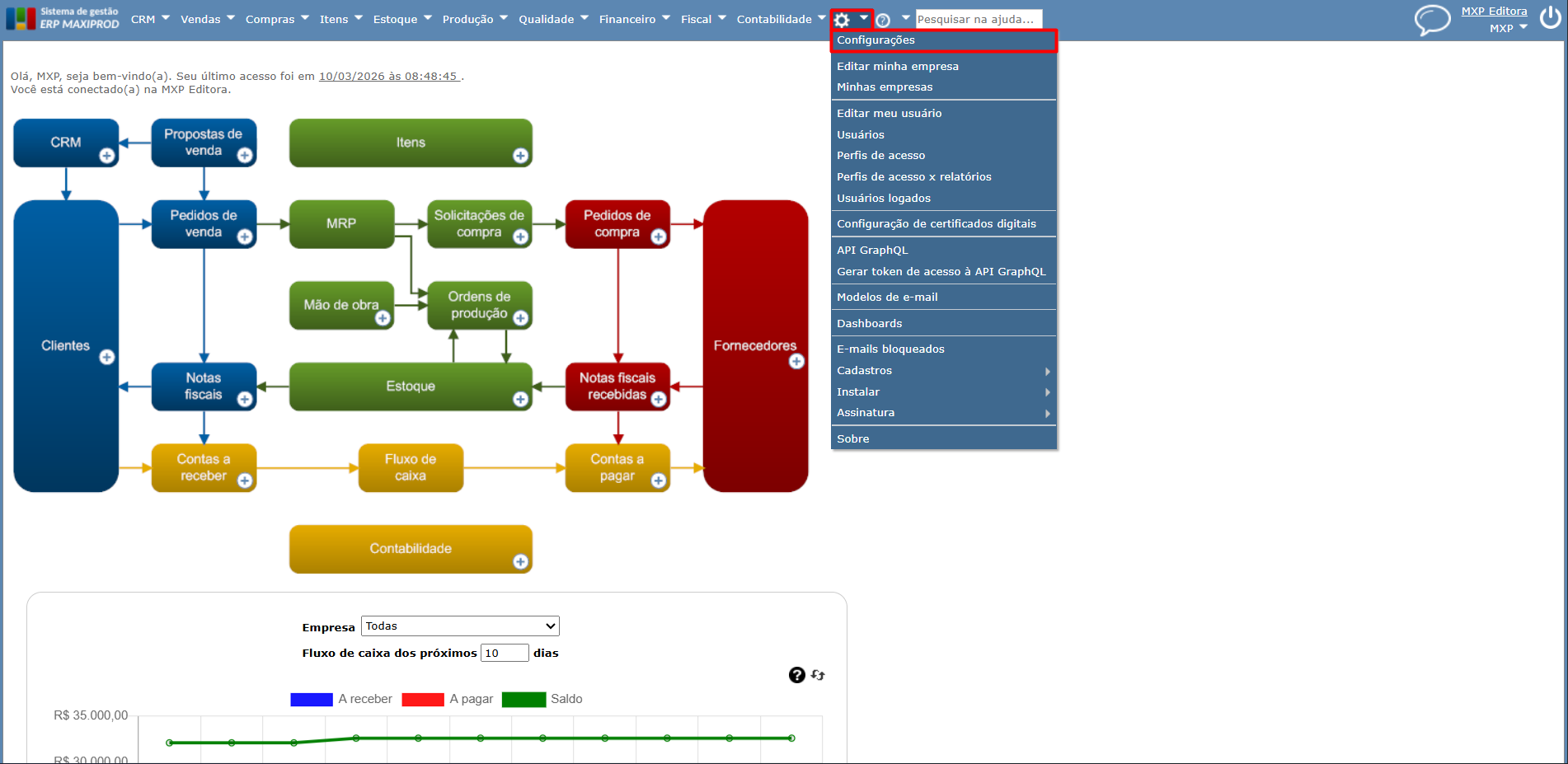This screenshot has width=1568, height=764.
Task: Open the settings gear icon
Action: 842,20
